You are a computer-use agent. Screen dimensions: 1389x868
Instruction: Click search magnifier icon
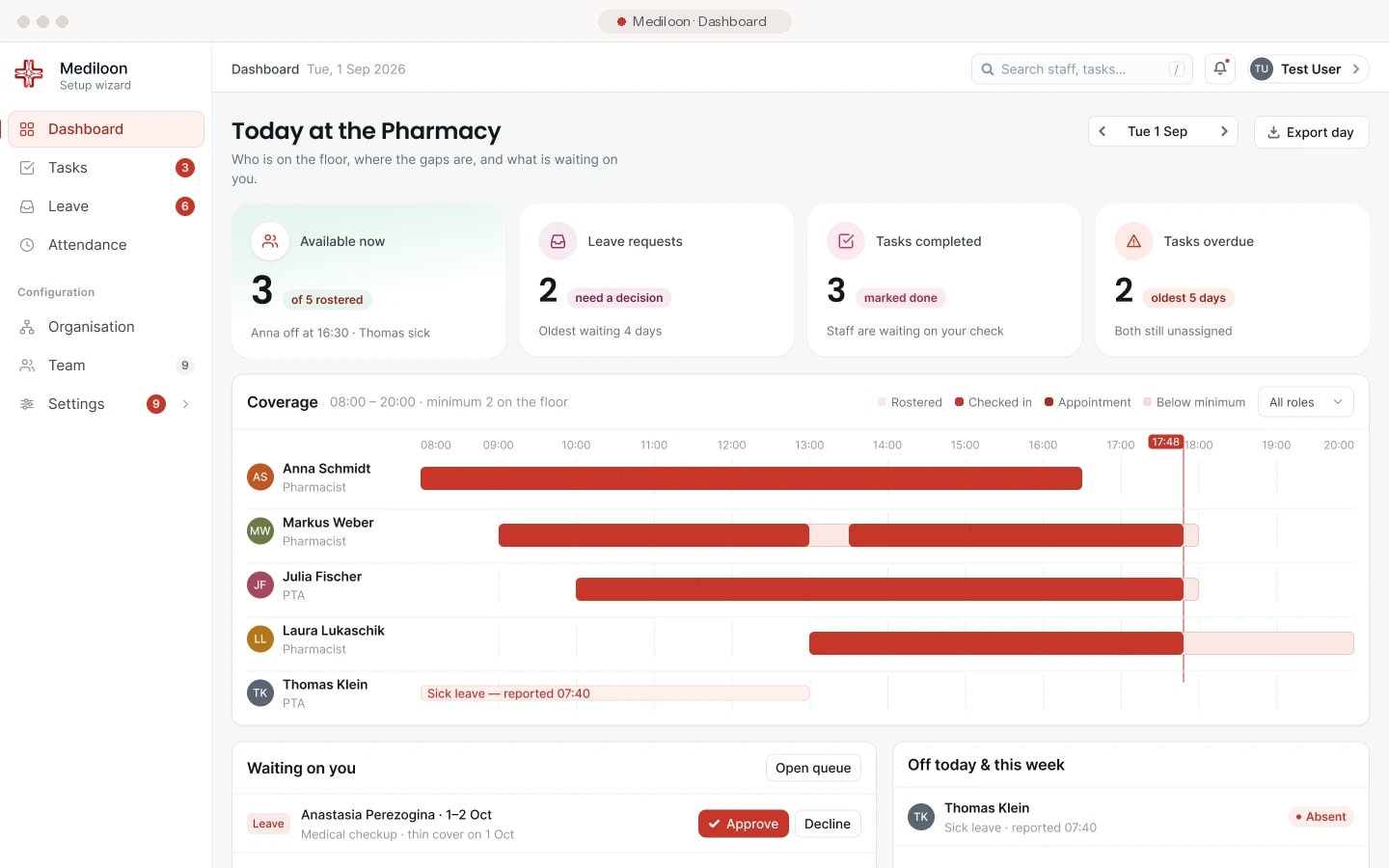988,69
